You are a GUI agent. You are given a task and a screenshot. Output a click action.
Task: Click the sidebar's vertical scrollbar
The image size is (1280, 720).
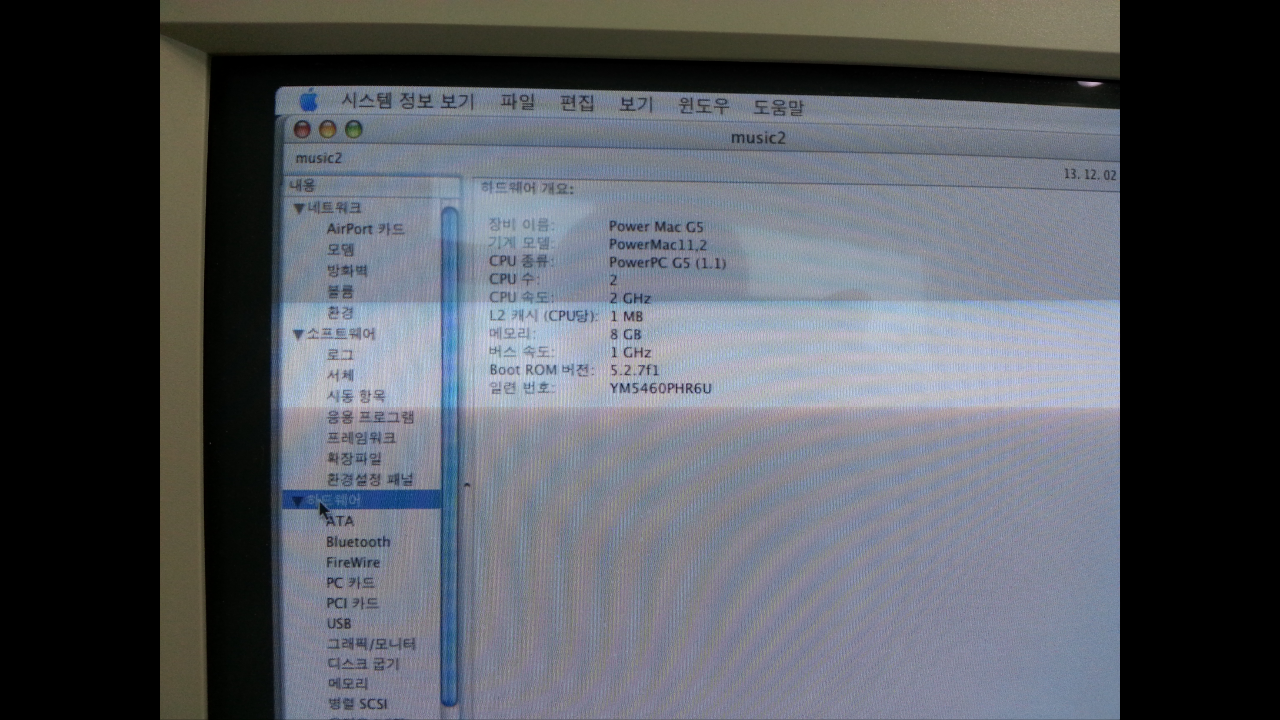449,450
